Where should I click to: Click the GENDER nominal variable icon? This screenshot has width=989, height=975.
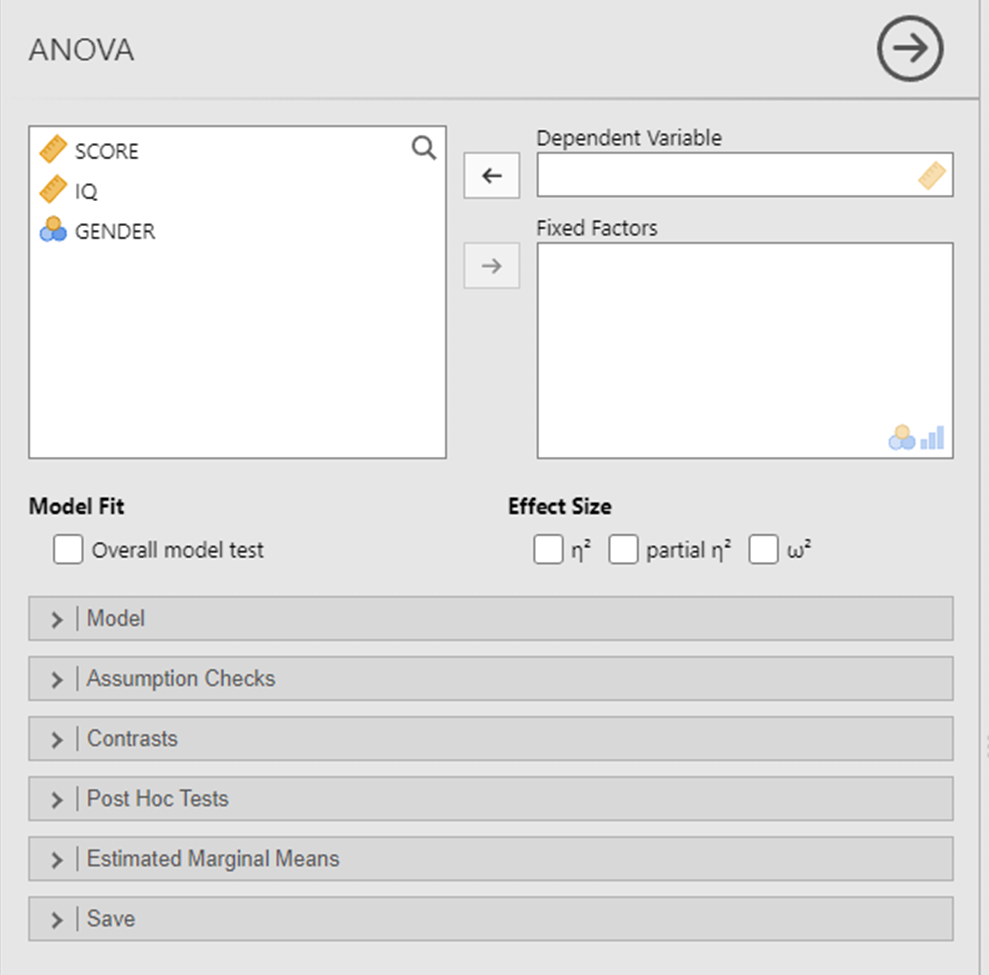pos(53,230)
